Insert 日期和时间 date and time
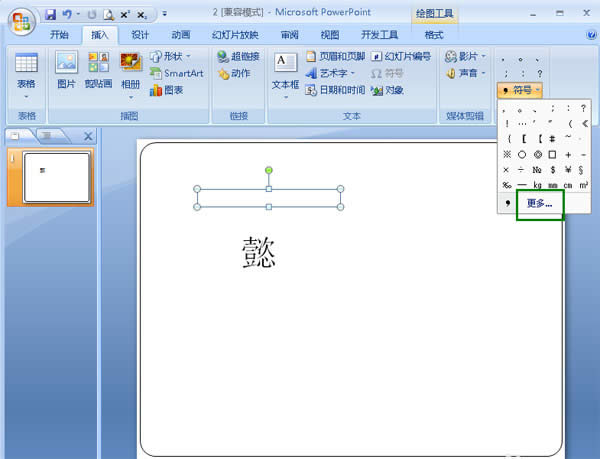The height and width of the screenshot is (459, 600). 335,90
